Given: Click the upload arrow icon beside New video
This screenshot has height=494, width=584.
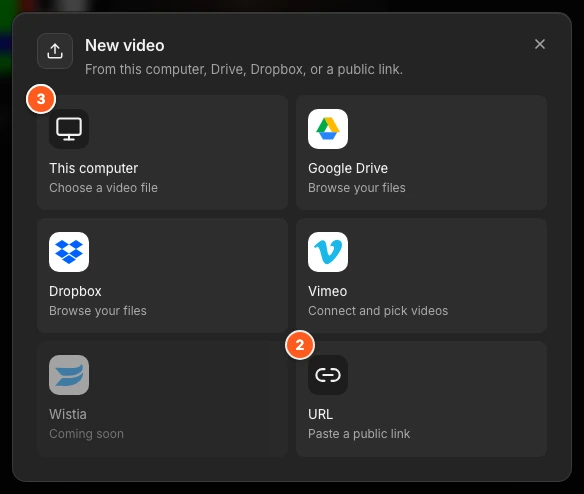Looking at the screenshot, I should pos(55,51).
